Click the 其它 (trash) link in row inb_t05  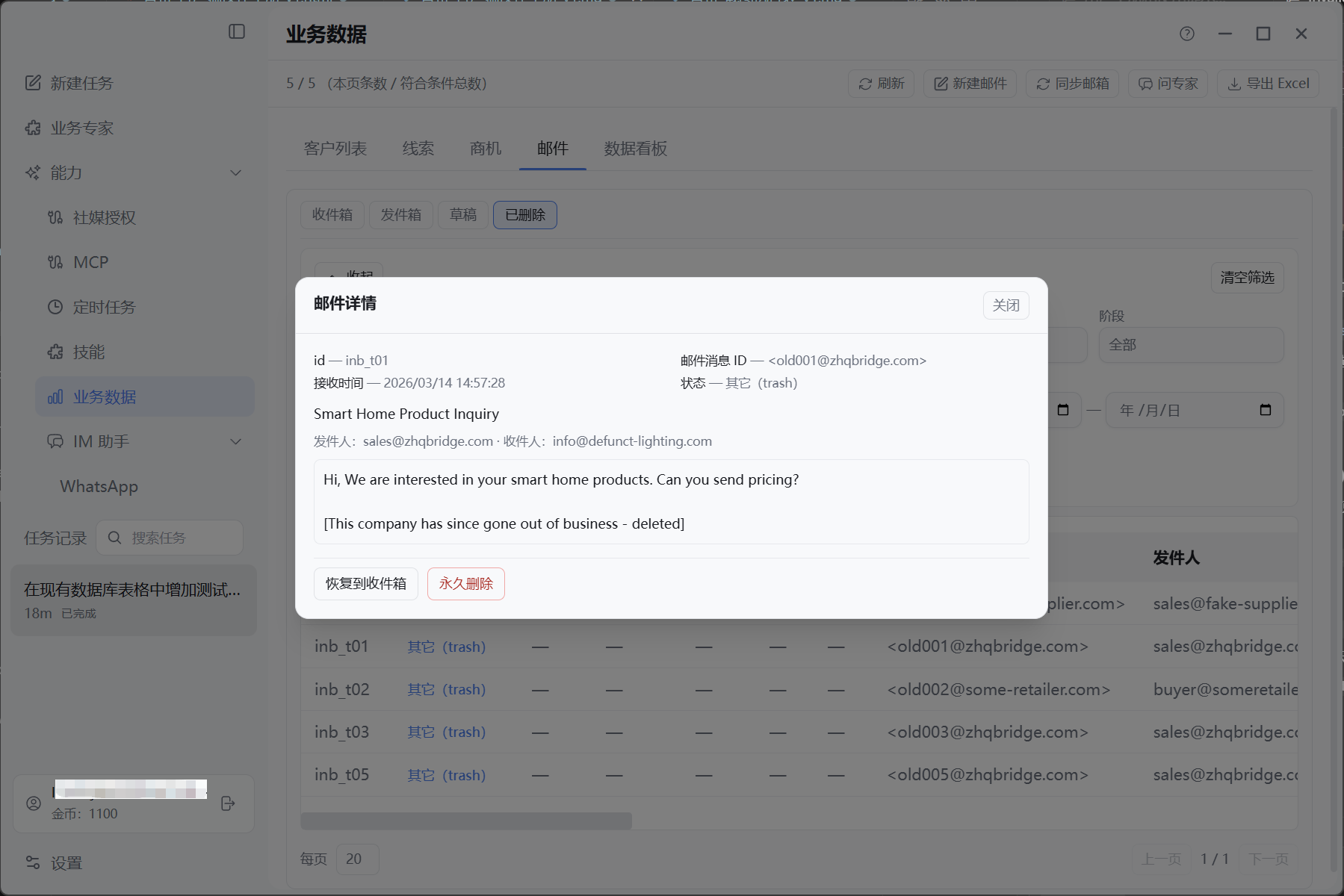[447, 775]
